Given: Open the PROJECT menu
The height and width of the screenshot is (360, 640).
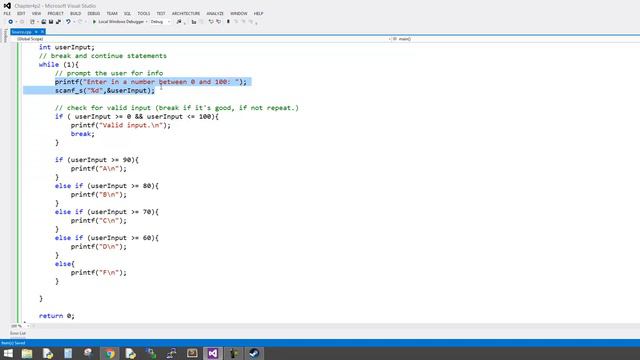Looking at the screenshot, I should [56, 13].
